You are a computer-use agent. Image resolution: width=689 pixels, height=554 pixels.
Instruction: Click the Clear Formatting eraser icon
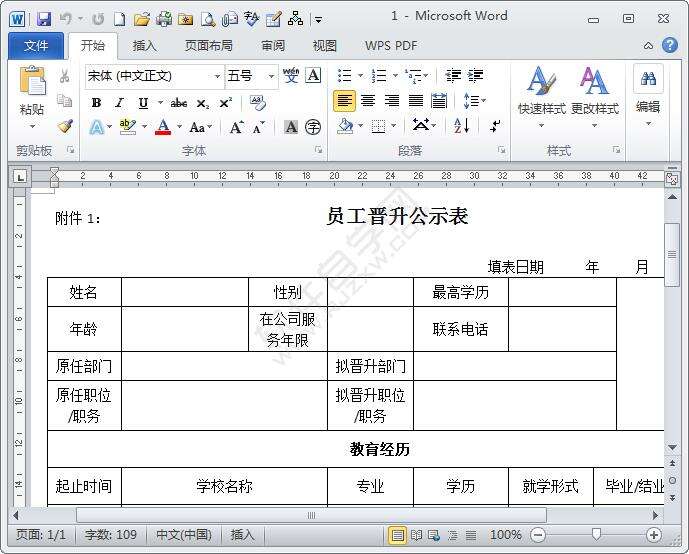(257, 103)
